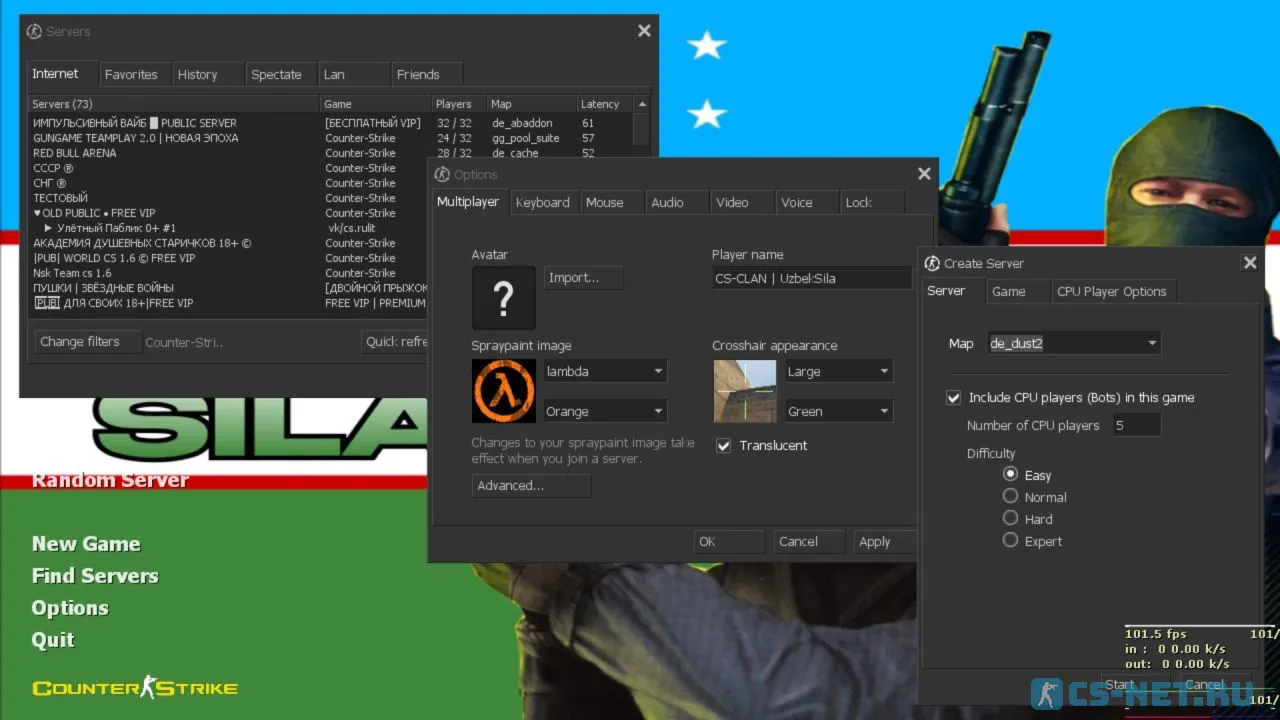Expand the Улётный Паблик server tree entry

tap(47, 228)
